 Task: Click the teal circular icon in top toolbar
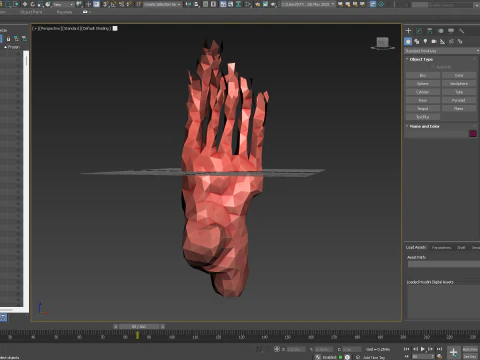click(381, 4)
